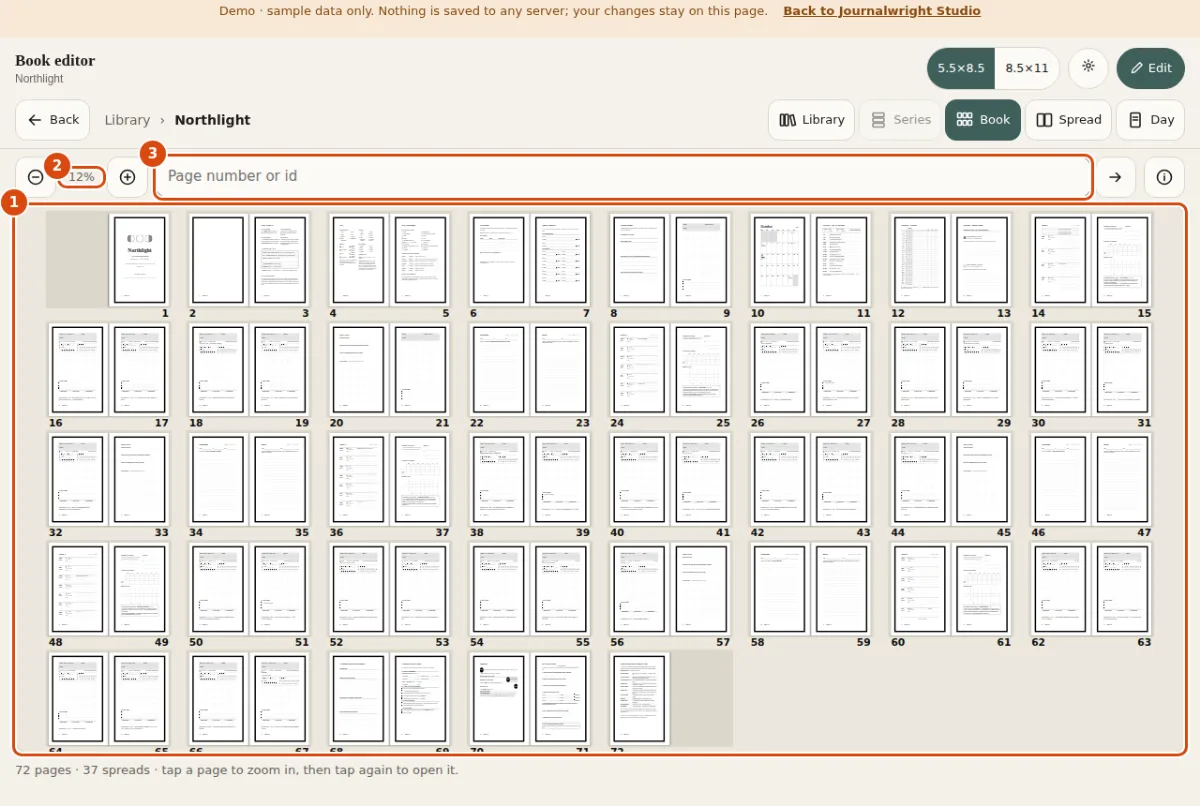Open page 9 thumbnail
The width and height of the screenshot is (1200, 806).
pyautogui.click(x=701, y=260)
